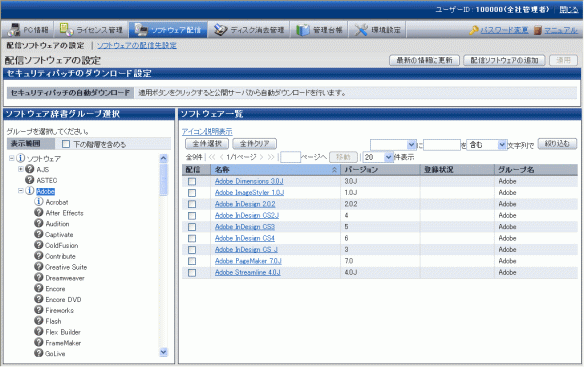Image resolution: width=584 pixels, height=367 pixels.
Task: Click the Fireworks question mark icon
Action: (39, 310)
